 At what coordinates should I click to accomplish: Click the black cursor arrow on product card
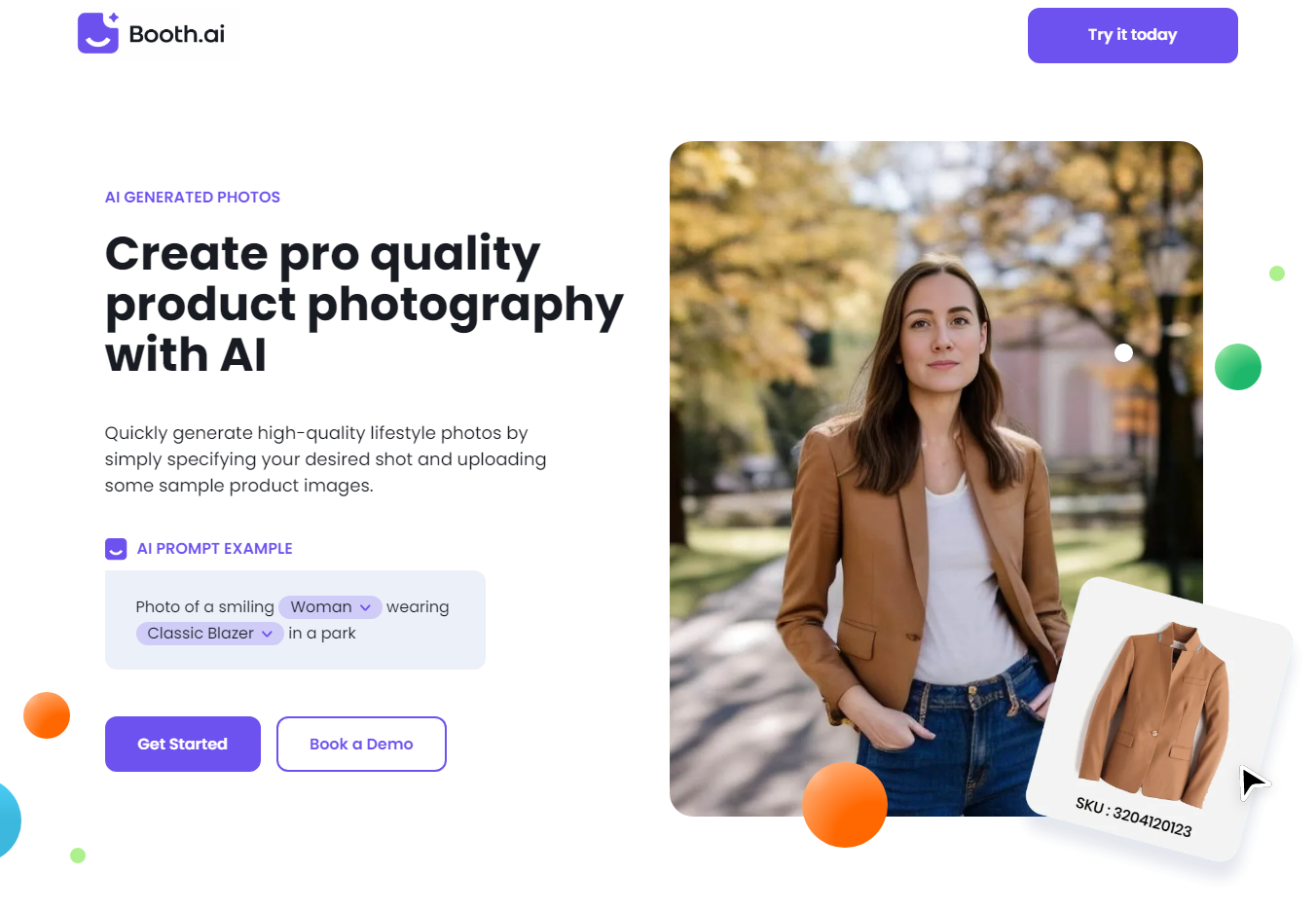pos(1254,783)
